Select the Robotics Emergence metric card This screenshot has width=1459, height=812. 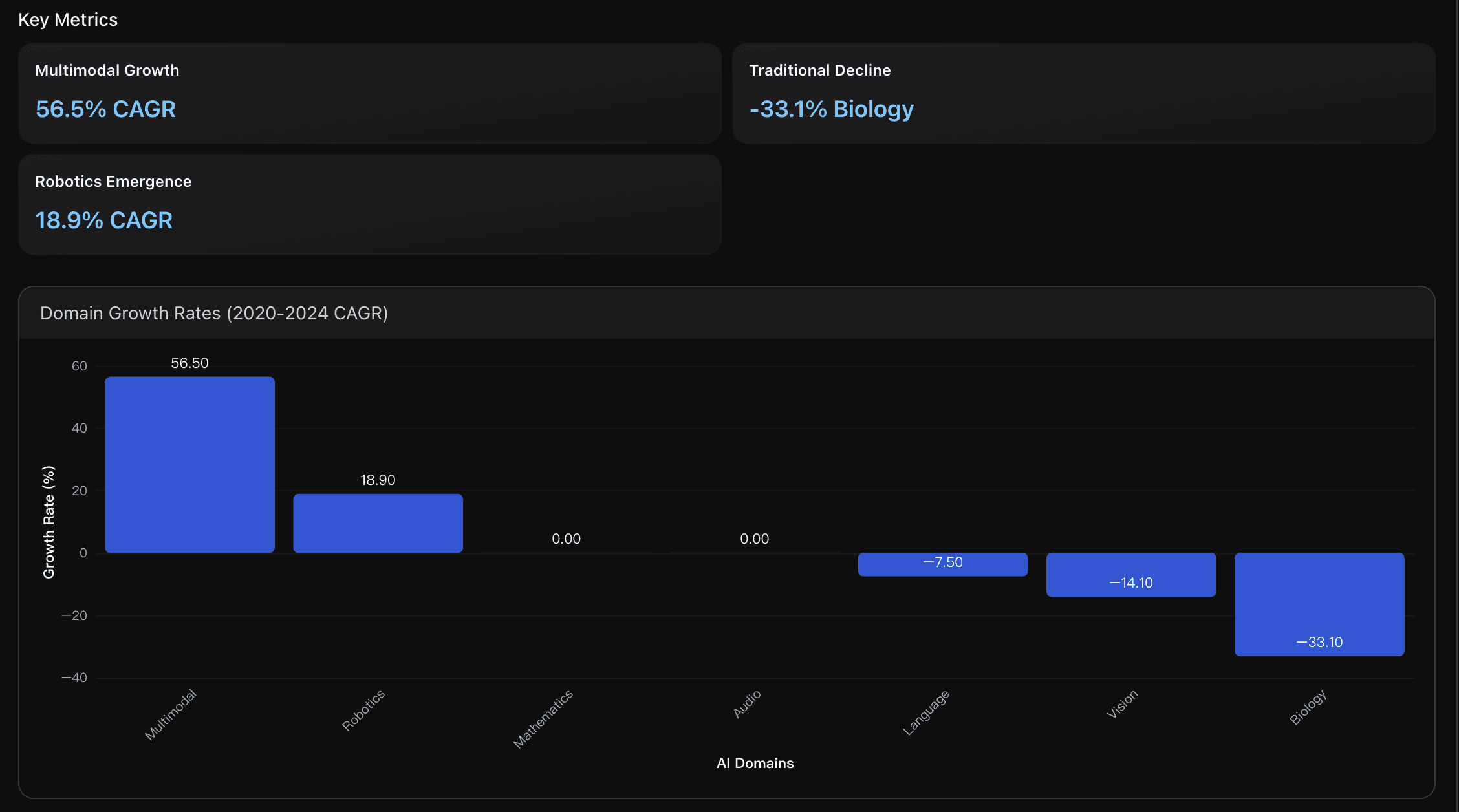coord(369,204)
